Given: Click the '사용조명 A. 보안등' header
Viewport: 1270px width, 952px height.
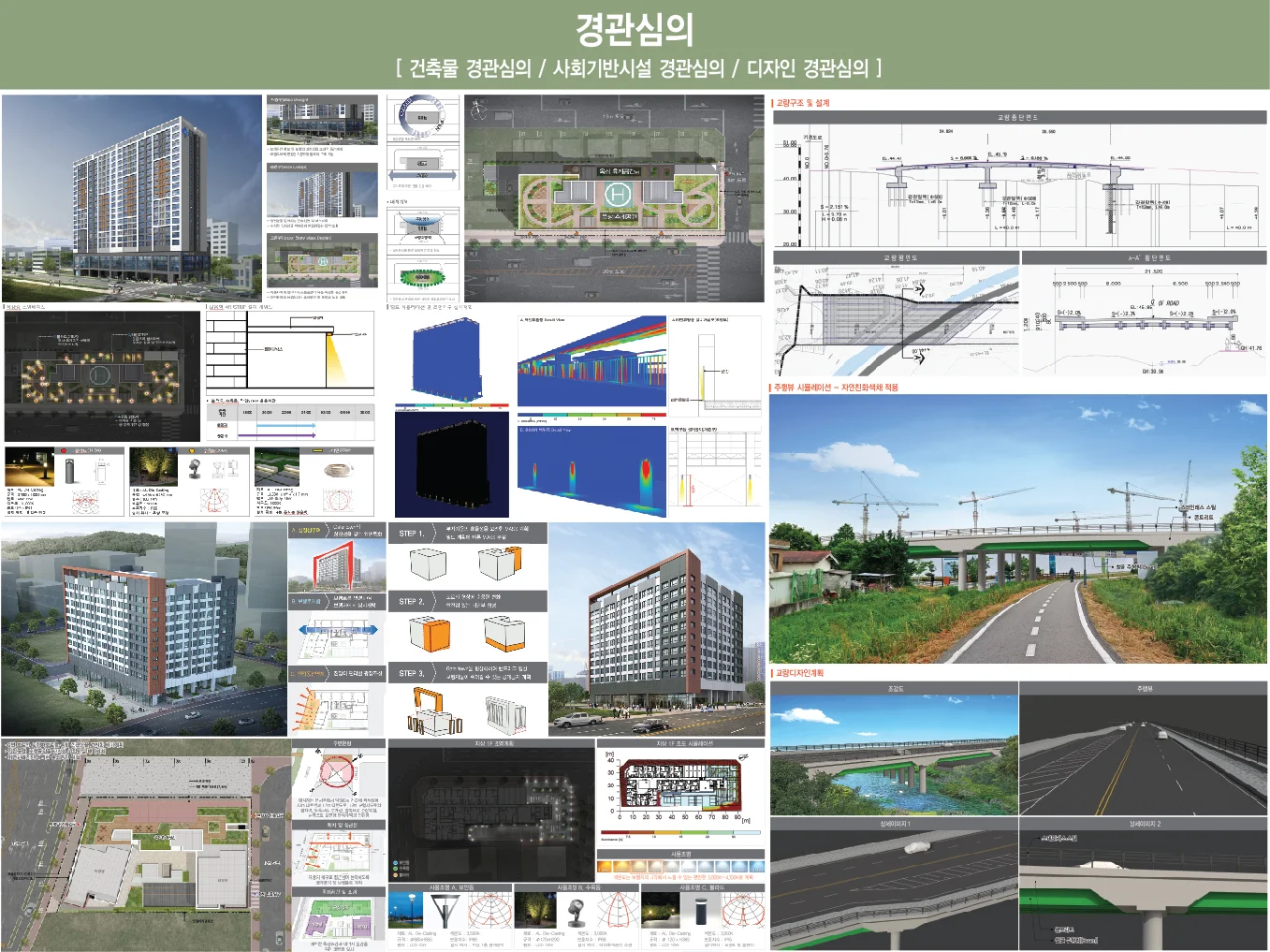Looking at the screenshot, I should (x=450, y=887).
